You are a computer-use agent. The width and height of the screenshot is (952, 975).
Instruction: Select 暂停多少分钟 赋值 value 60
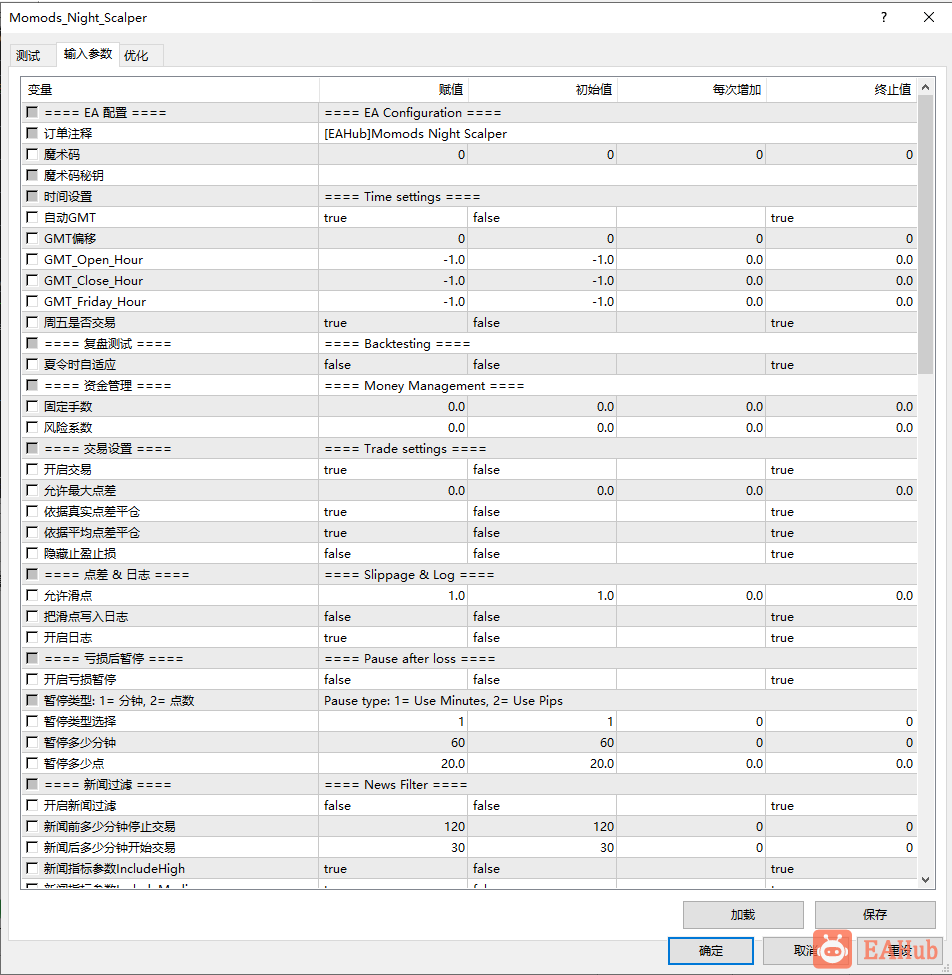pos(393,742)
